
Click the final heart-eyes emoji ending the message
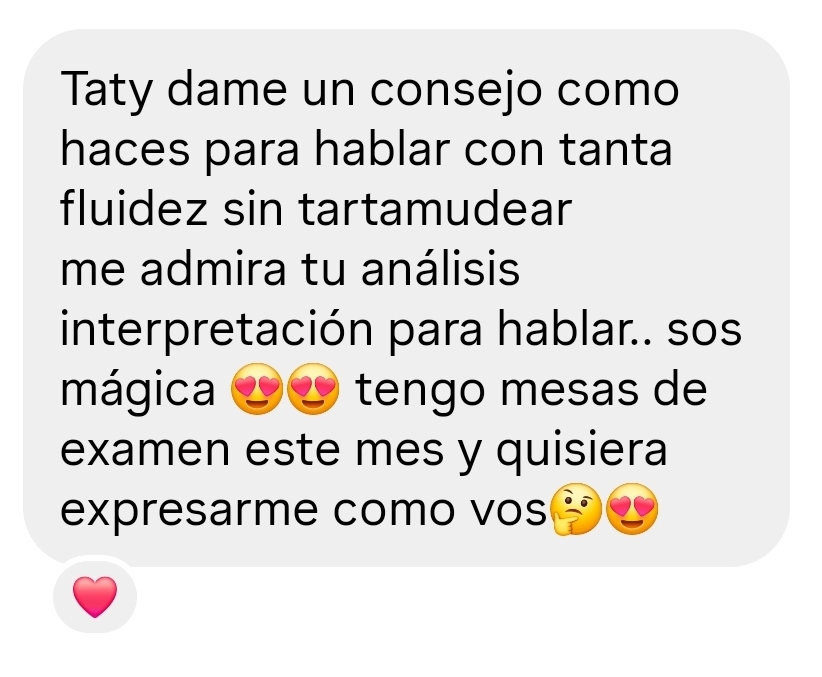pyautogui.click(x=632, y=509)
